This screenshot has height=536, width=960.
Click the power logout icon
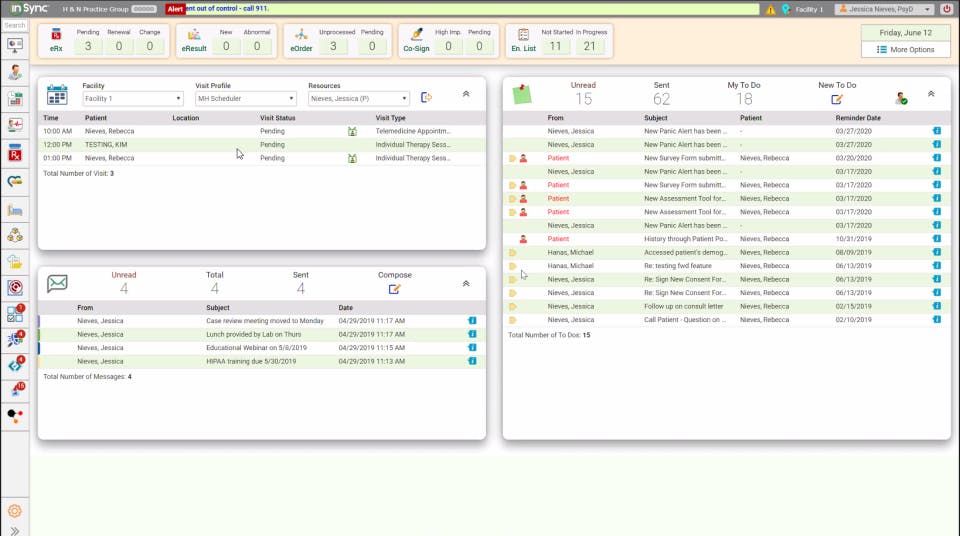pyautogui.click(x=947, y=9)
